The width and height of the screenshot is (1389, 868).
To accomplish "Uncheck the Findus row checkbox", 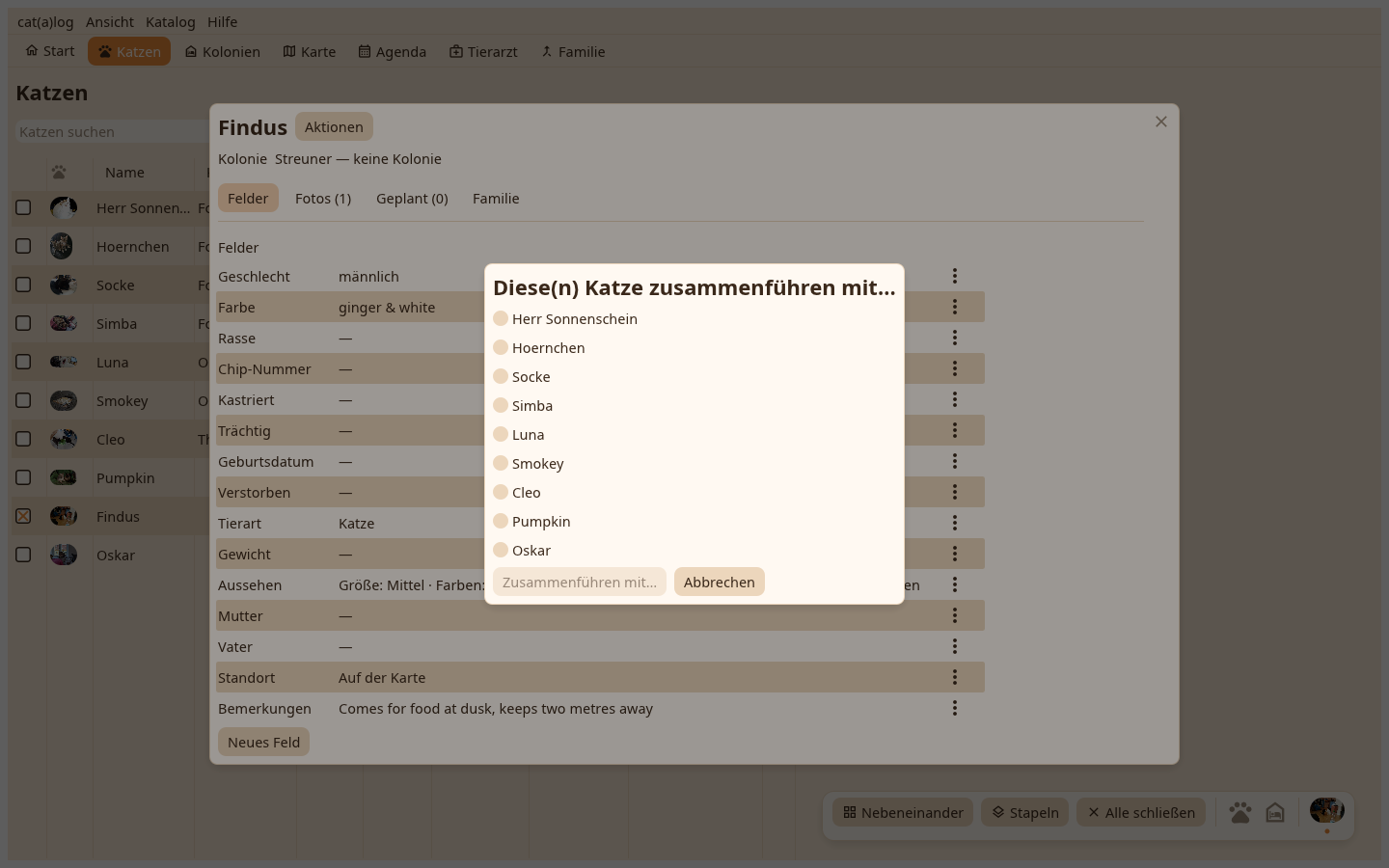I will (x=23, y=516).
